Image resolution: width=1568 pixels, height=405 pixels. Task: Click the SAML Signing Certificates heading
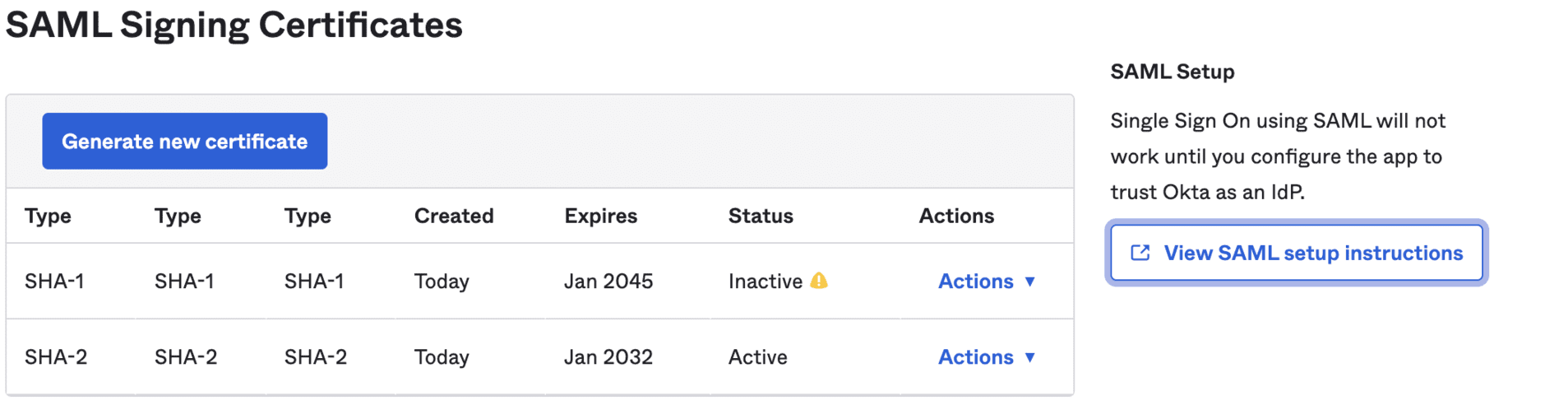click(234, 25)
